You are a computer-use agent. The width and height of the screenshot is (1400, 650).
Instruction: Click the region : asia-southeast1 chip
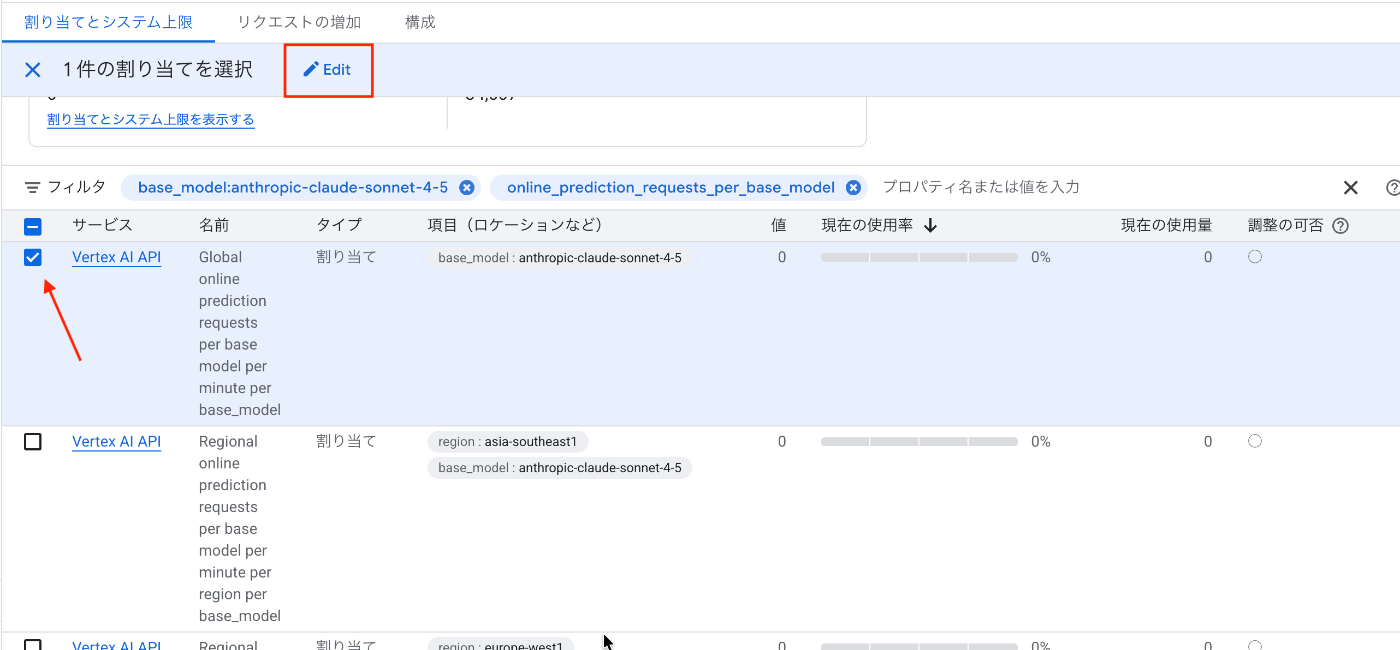click(x=509, y=441)
